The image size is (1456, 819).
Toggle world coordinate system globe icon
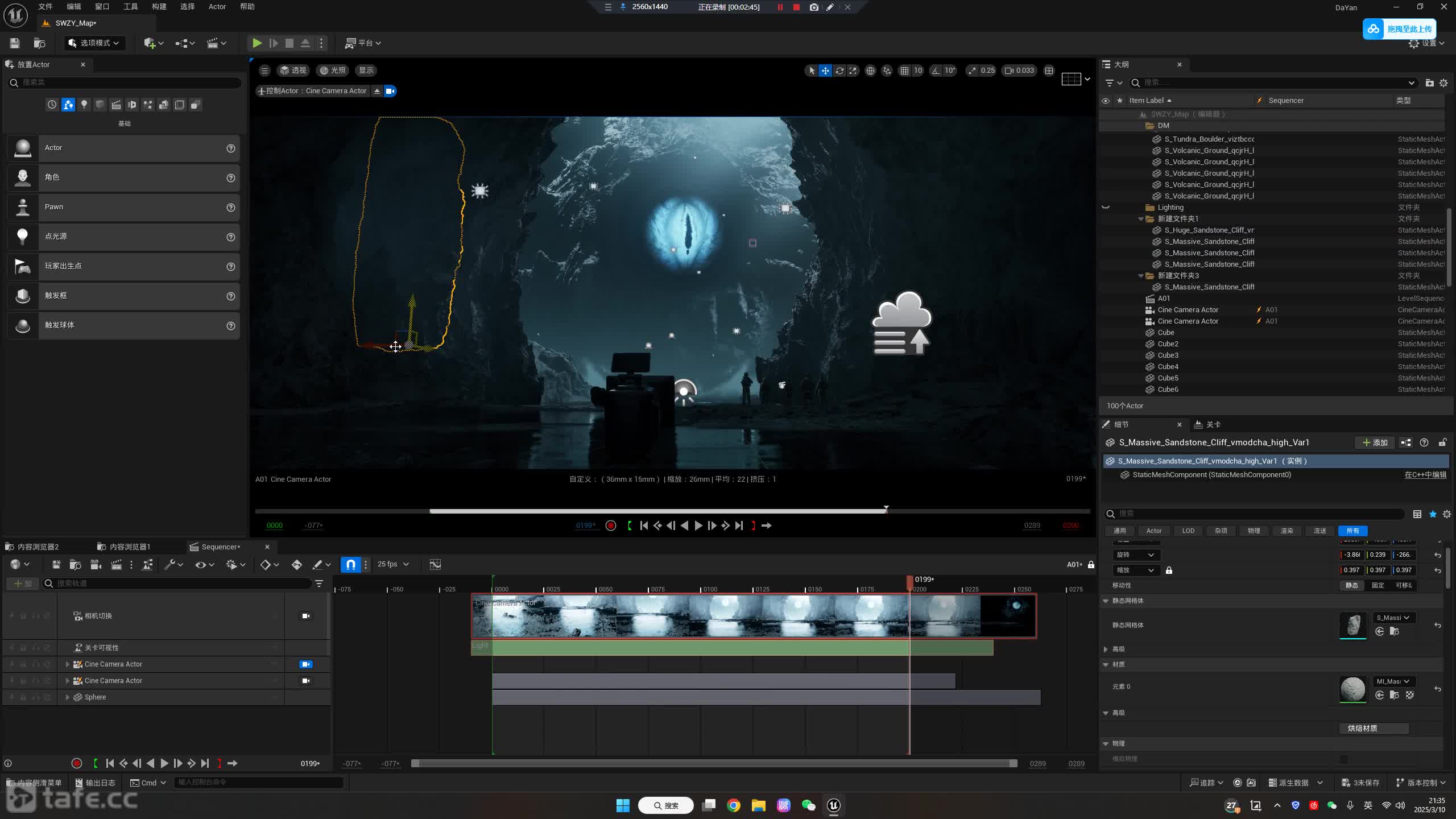click(x=870, y=71)
